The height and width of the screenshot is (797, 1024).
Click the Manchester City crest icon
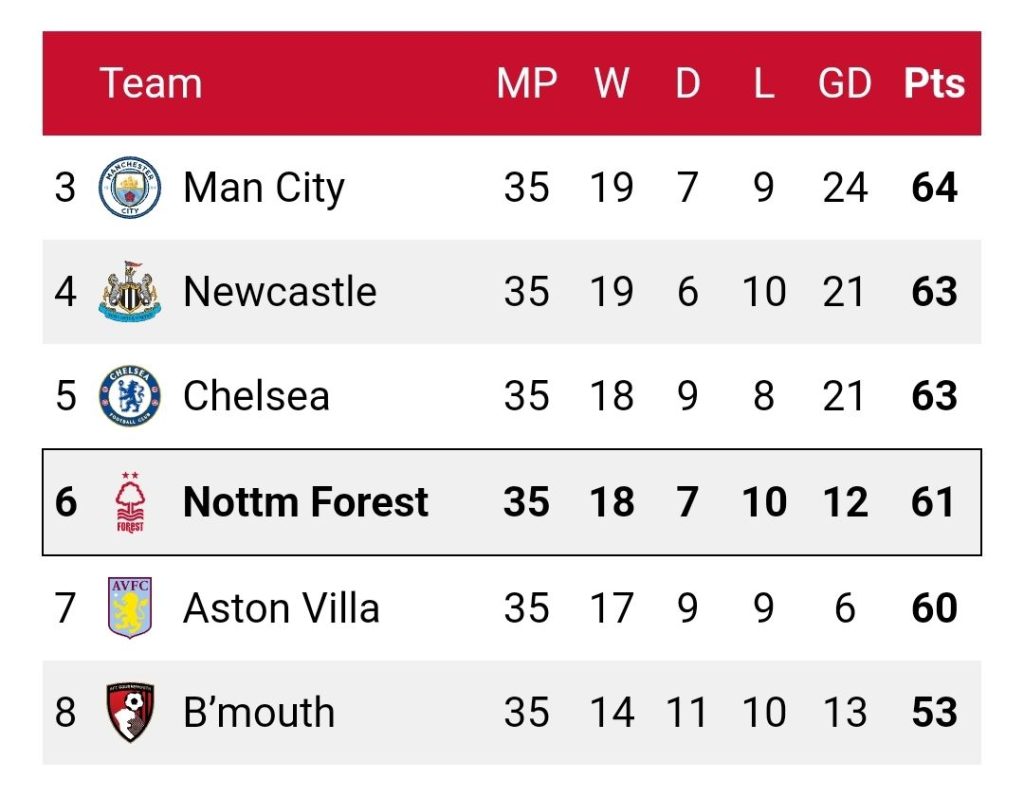click(x=129, y=187)
